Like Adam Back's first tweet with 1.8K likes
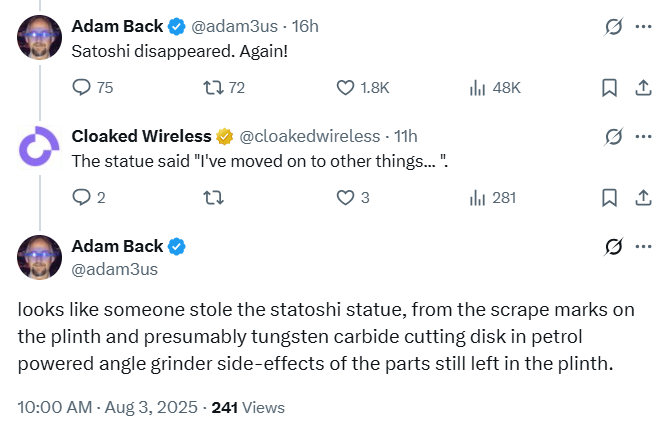Viewport: 667px width, 424px height. click(347, 87)
